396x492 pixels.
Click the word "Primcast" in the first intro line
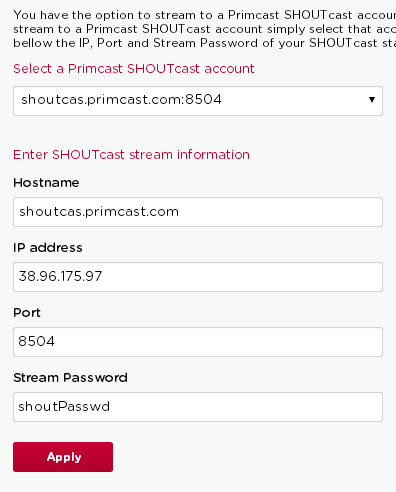(254, 15)
